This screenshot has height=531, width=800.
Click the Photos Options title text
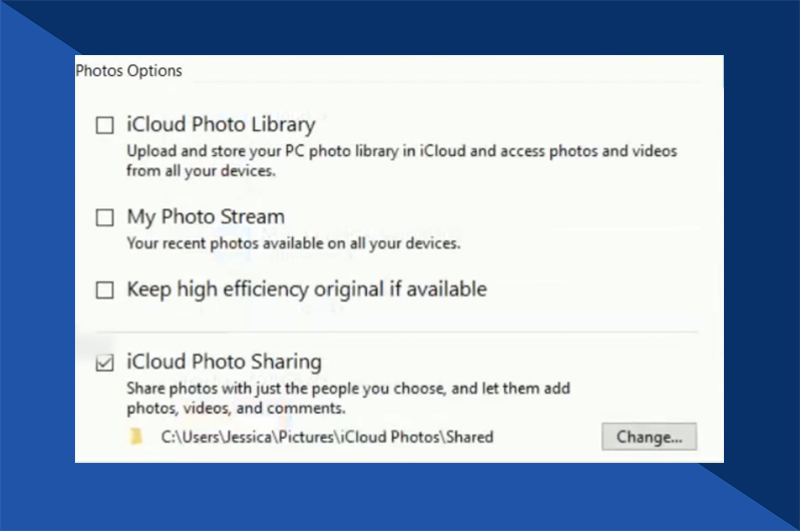point(129,70)
